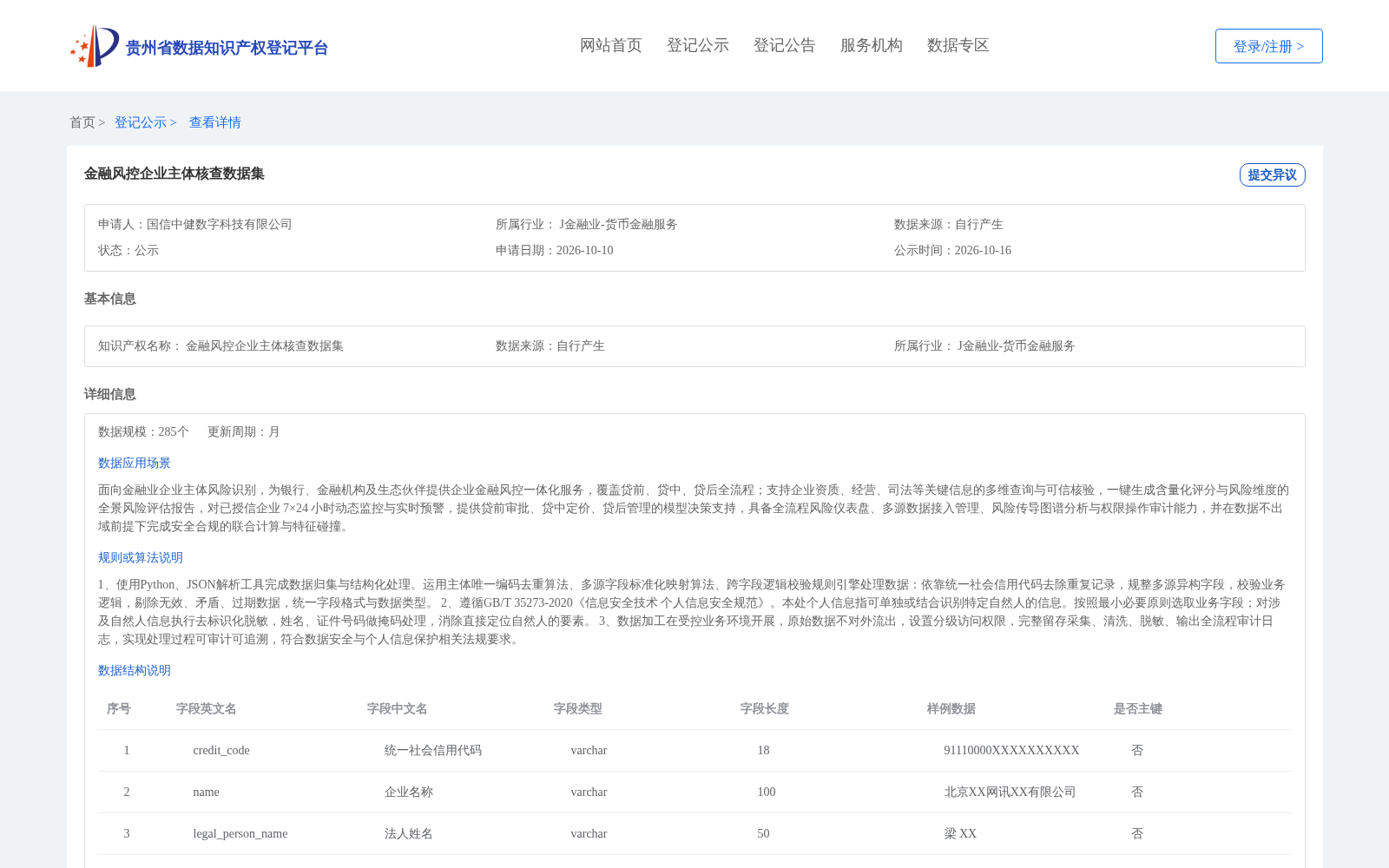
Task: Click the 登录/注册 button
Action: pos(1268,46)
